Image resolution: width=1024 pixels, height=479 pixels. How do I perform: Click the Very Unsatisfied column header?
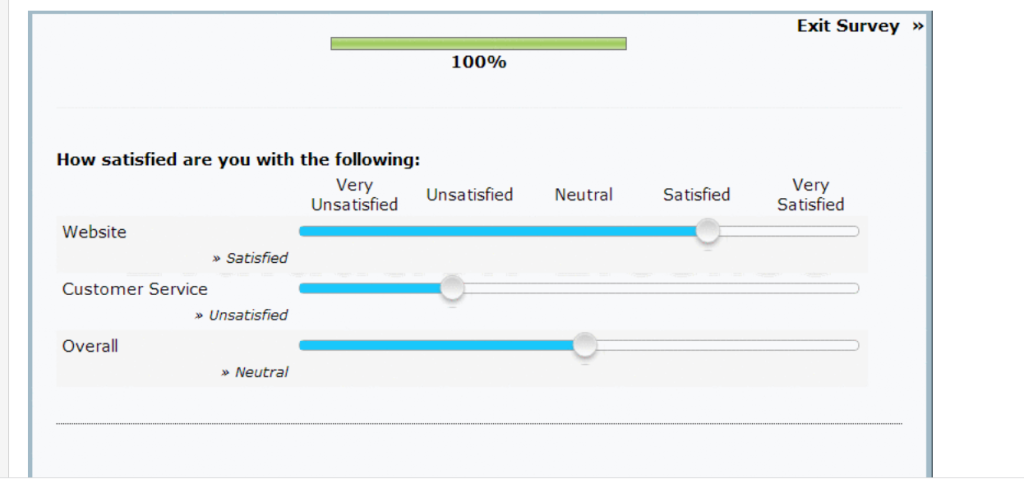[355, 195]
